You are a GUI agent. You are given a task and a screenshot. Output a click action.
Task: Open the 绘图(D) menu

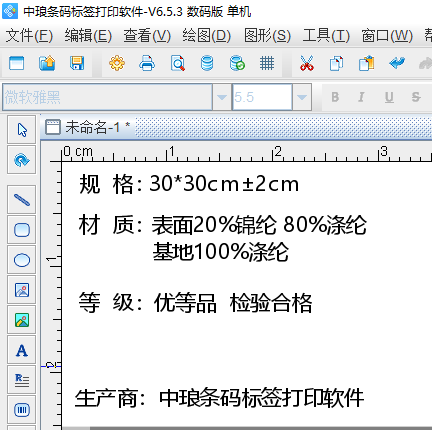point(206,35)
